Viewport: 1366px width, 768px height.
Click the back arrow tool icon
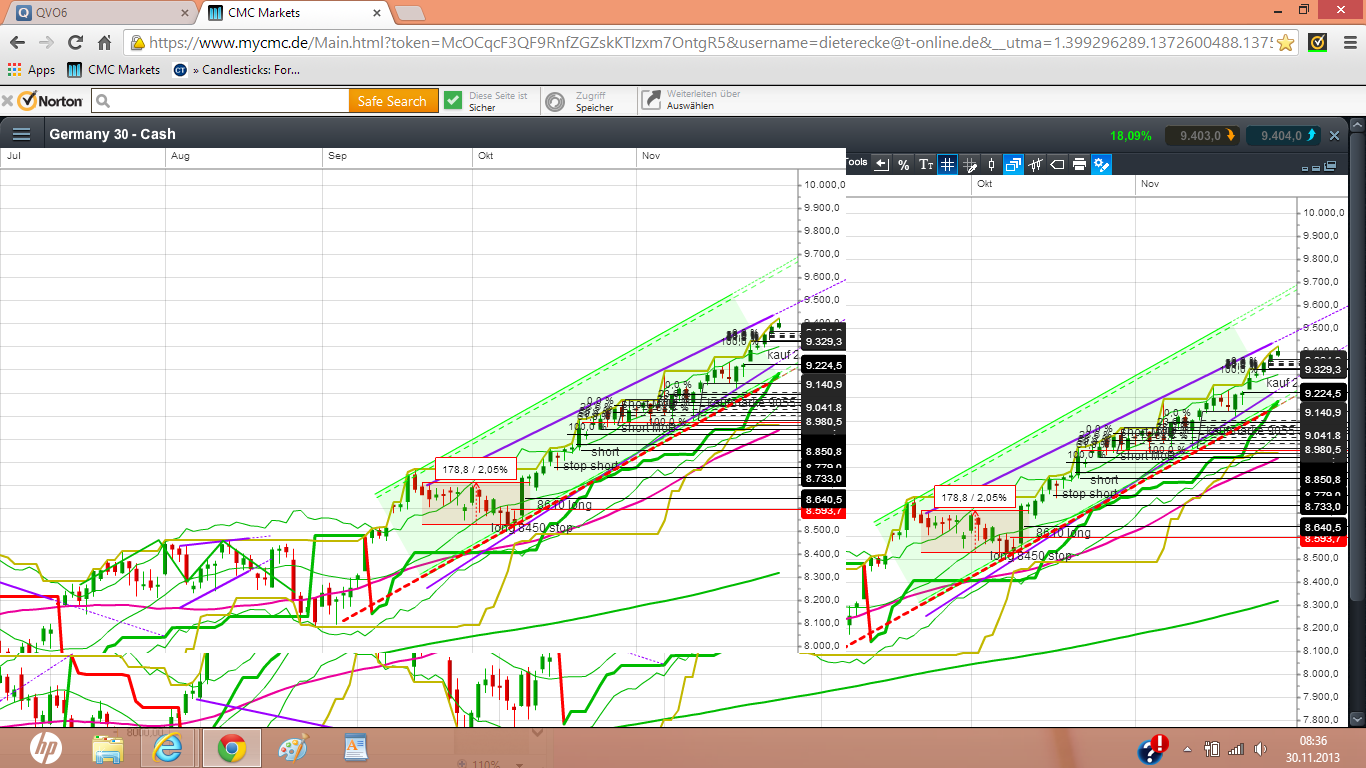pyautogui.click(x=881, y=164)
